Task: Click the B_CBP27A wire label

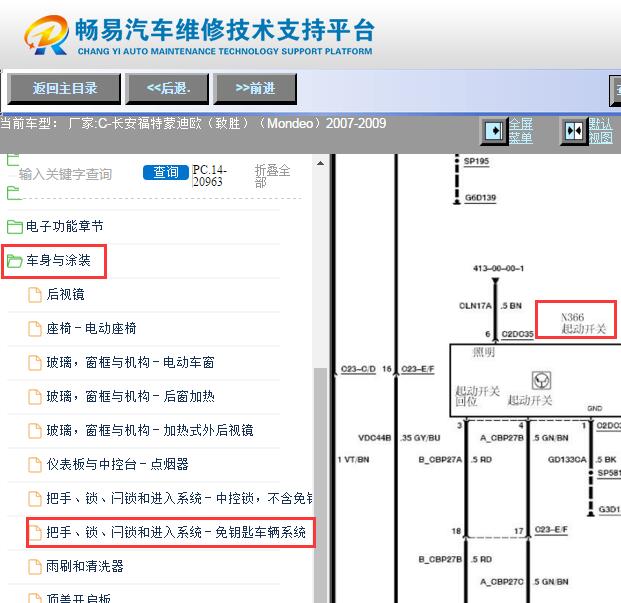Action: [440, 460]
